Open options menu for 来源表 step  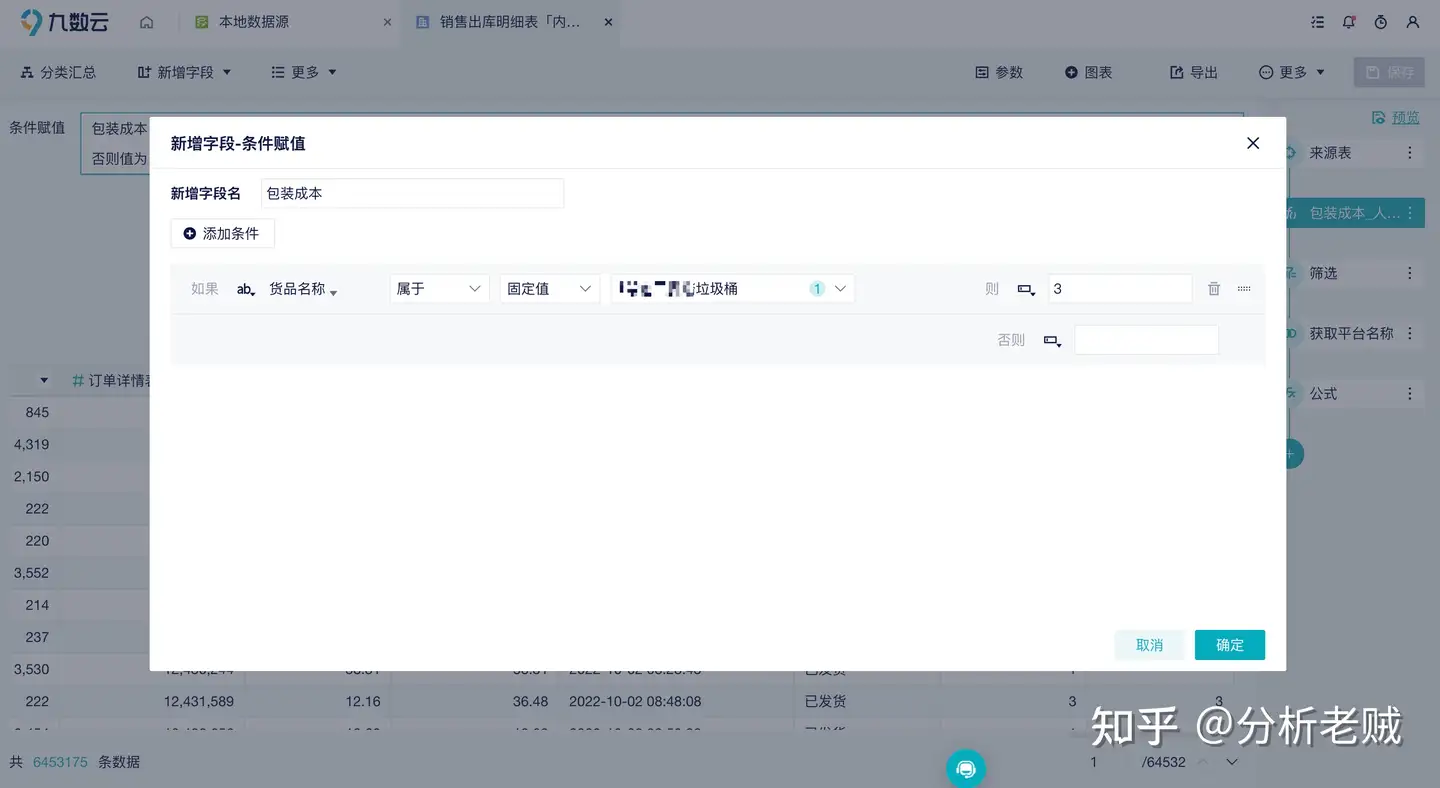1410,153
